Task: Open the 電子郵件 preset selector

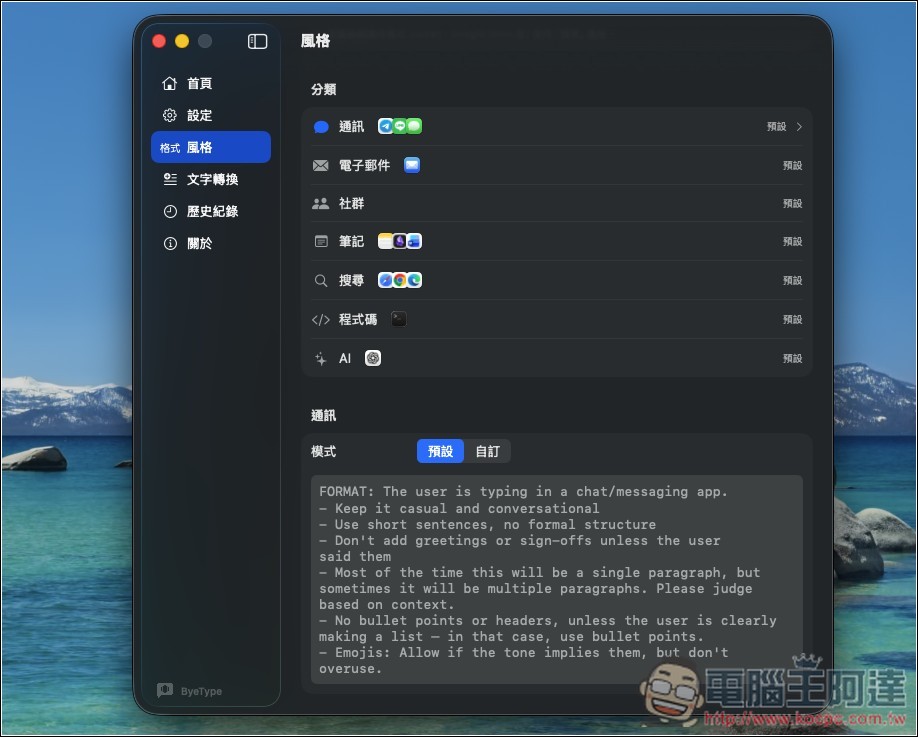Action: click(x=791, y=165)
